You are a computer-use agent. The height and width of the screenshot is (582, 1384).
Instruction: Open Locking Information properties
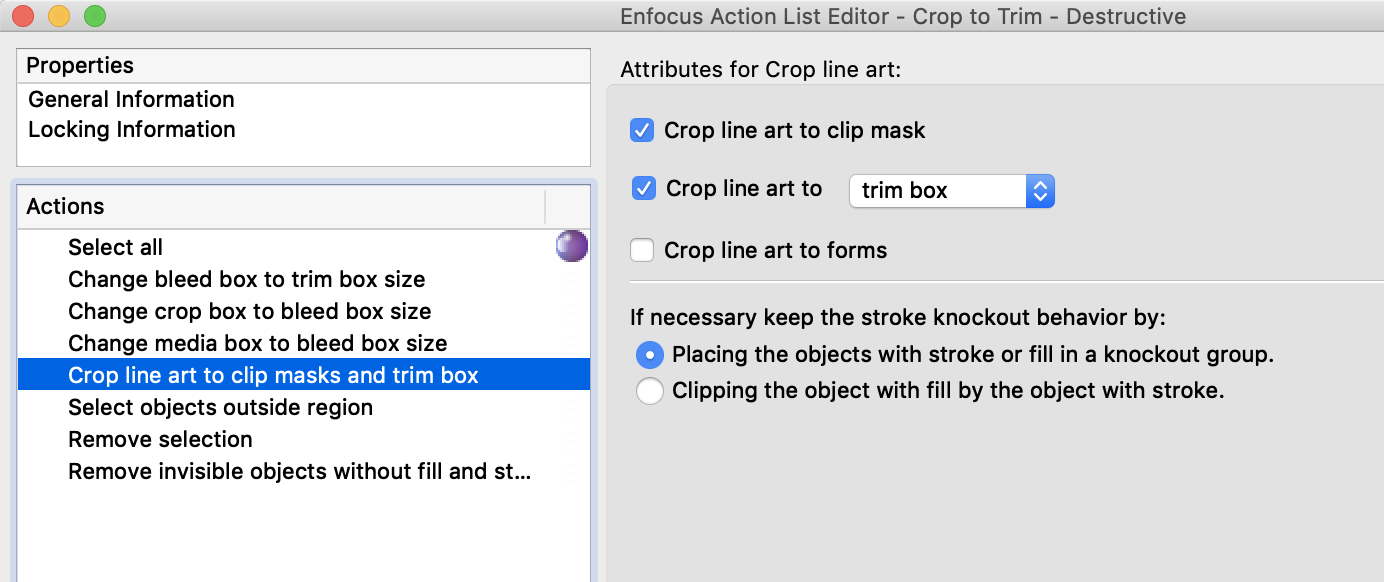[x=131, y=129]
